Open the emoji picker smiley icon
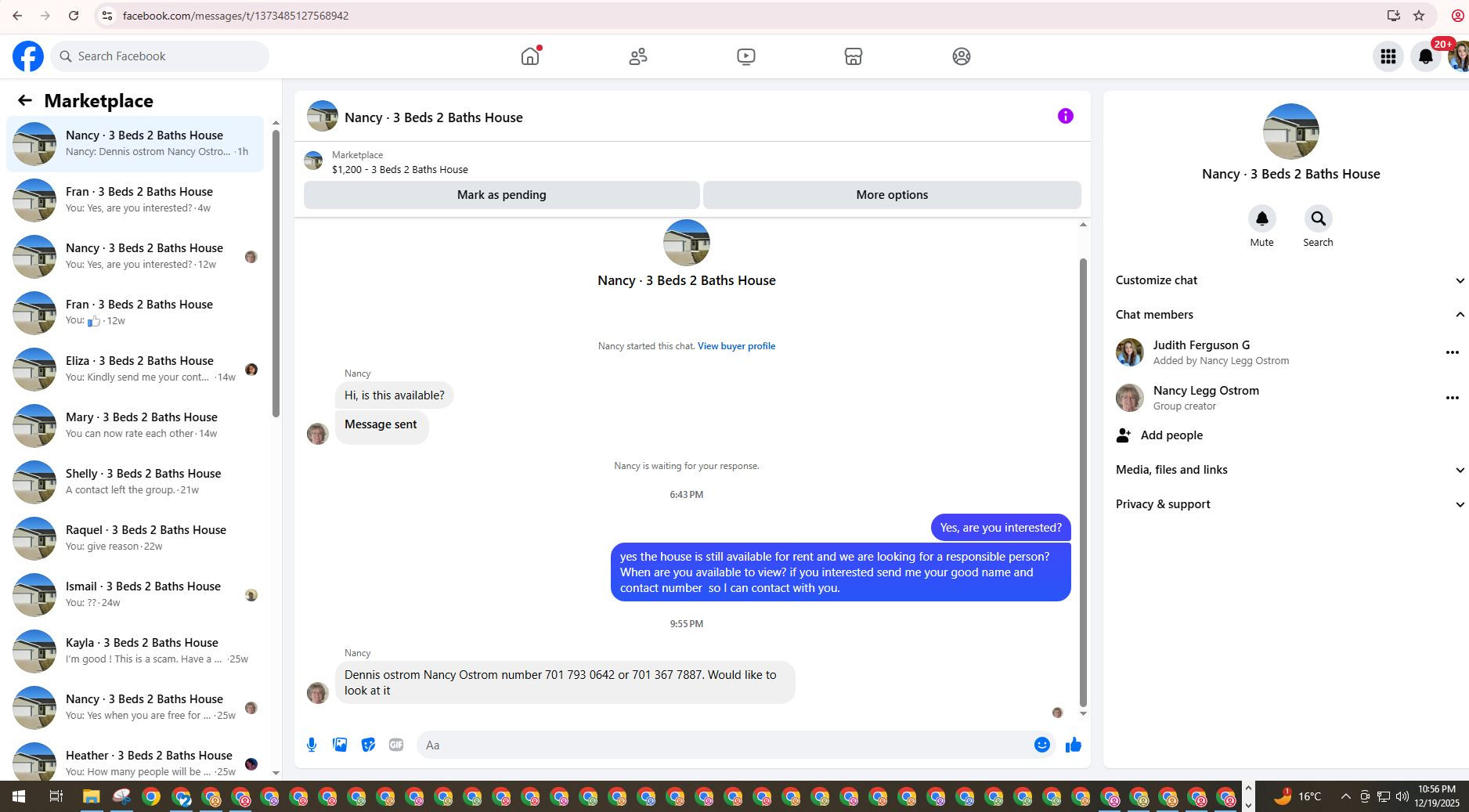The width and height of the screenshot is (1469, 812). 1041,745
